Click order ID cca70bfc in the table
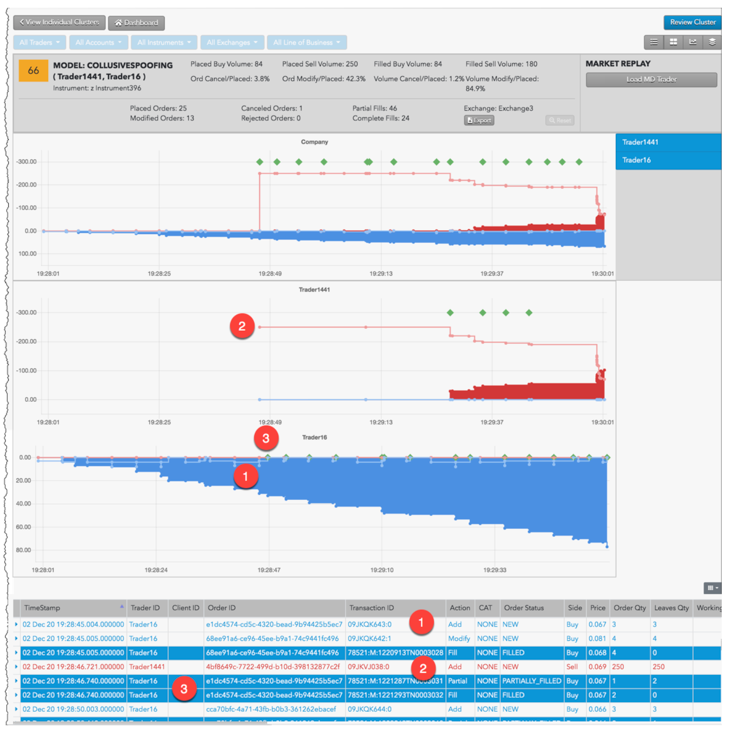733x735 pixels. coord(271,709)
